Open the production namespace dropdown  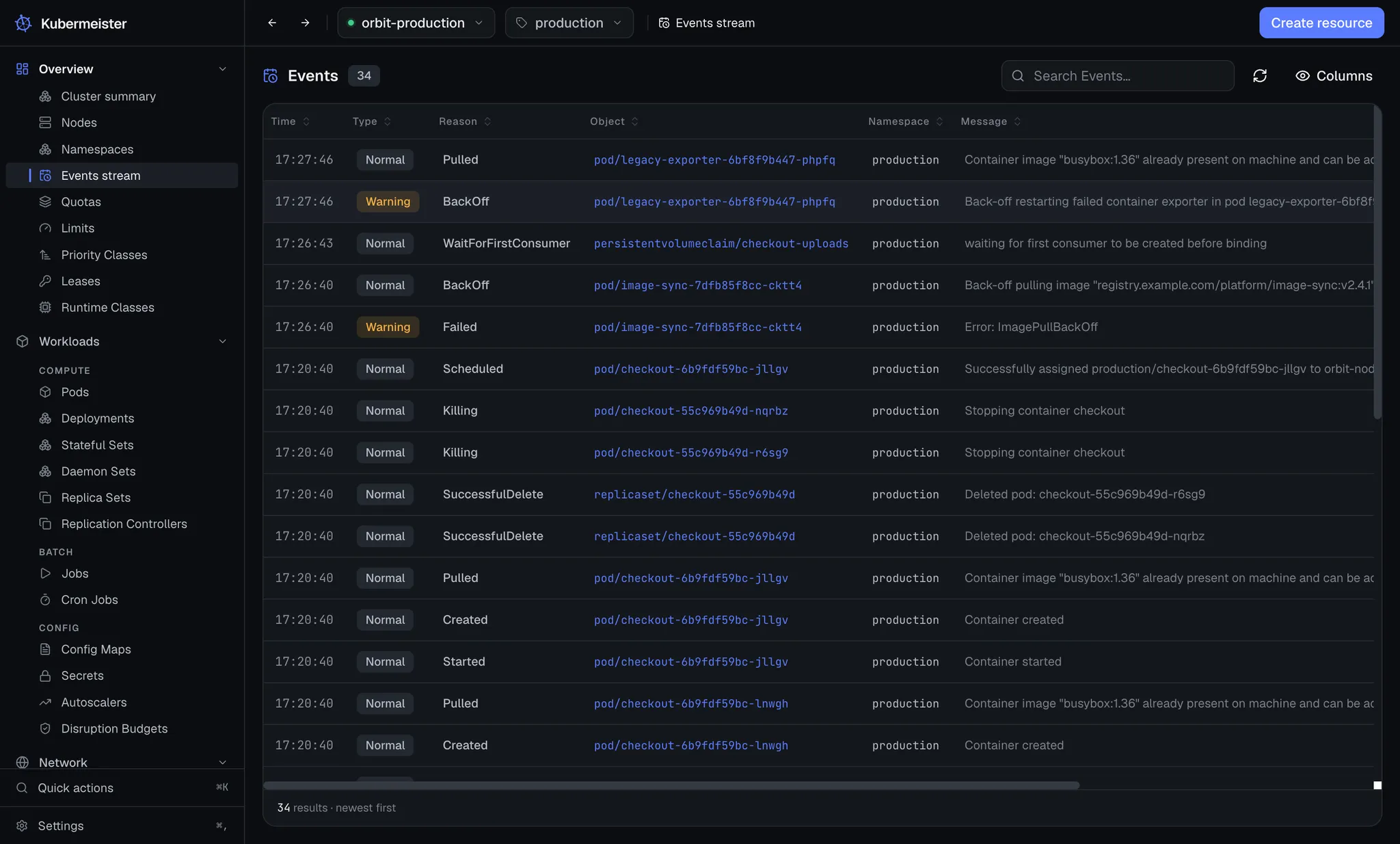point(569,23)
